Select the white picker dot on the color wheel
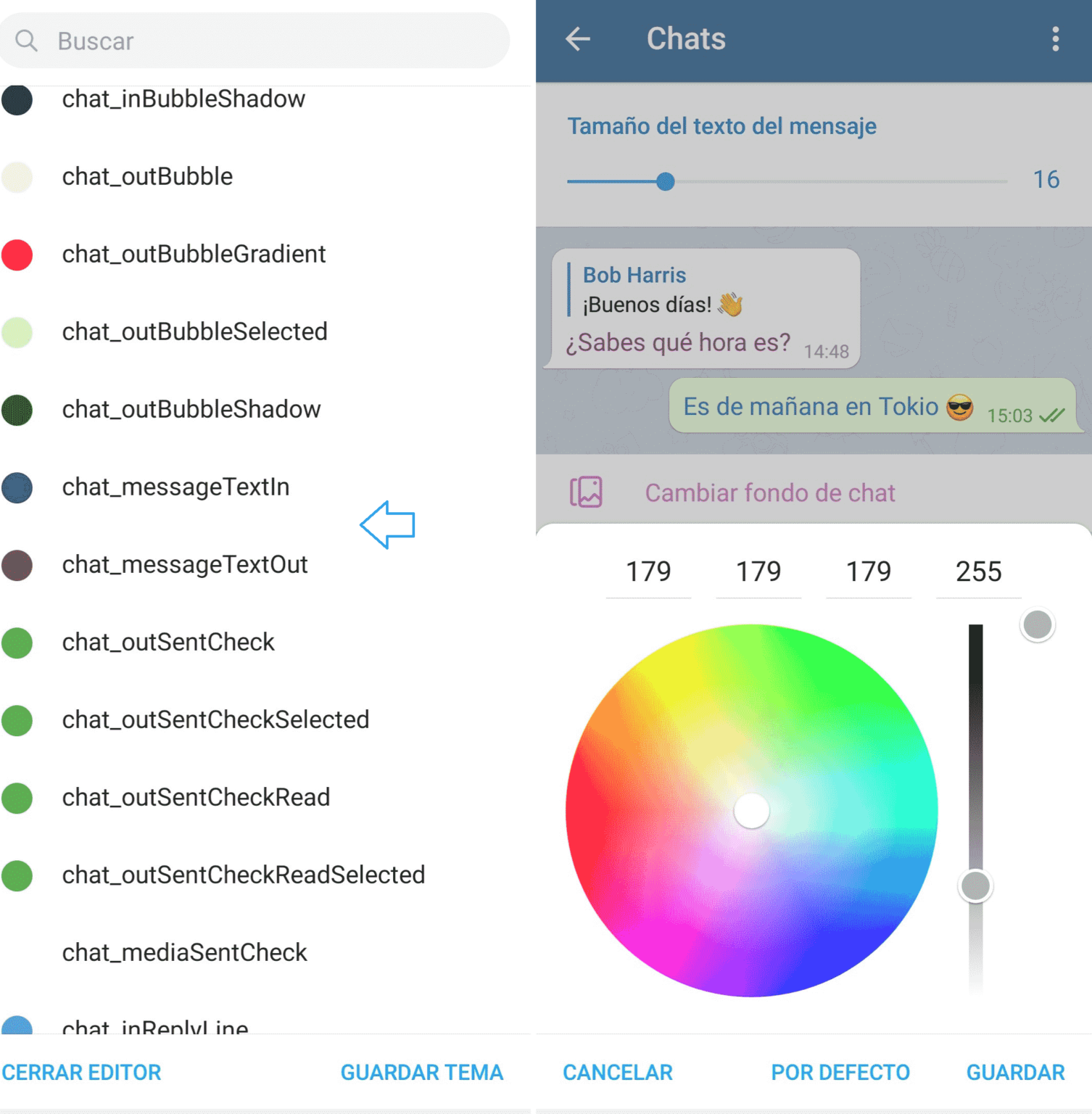This screenshot has height=1114, width=1092. 751,811
